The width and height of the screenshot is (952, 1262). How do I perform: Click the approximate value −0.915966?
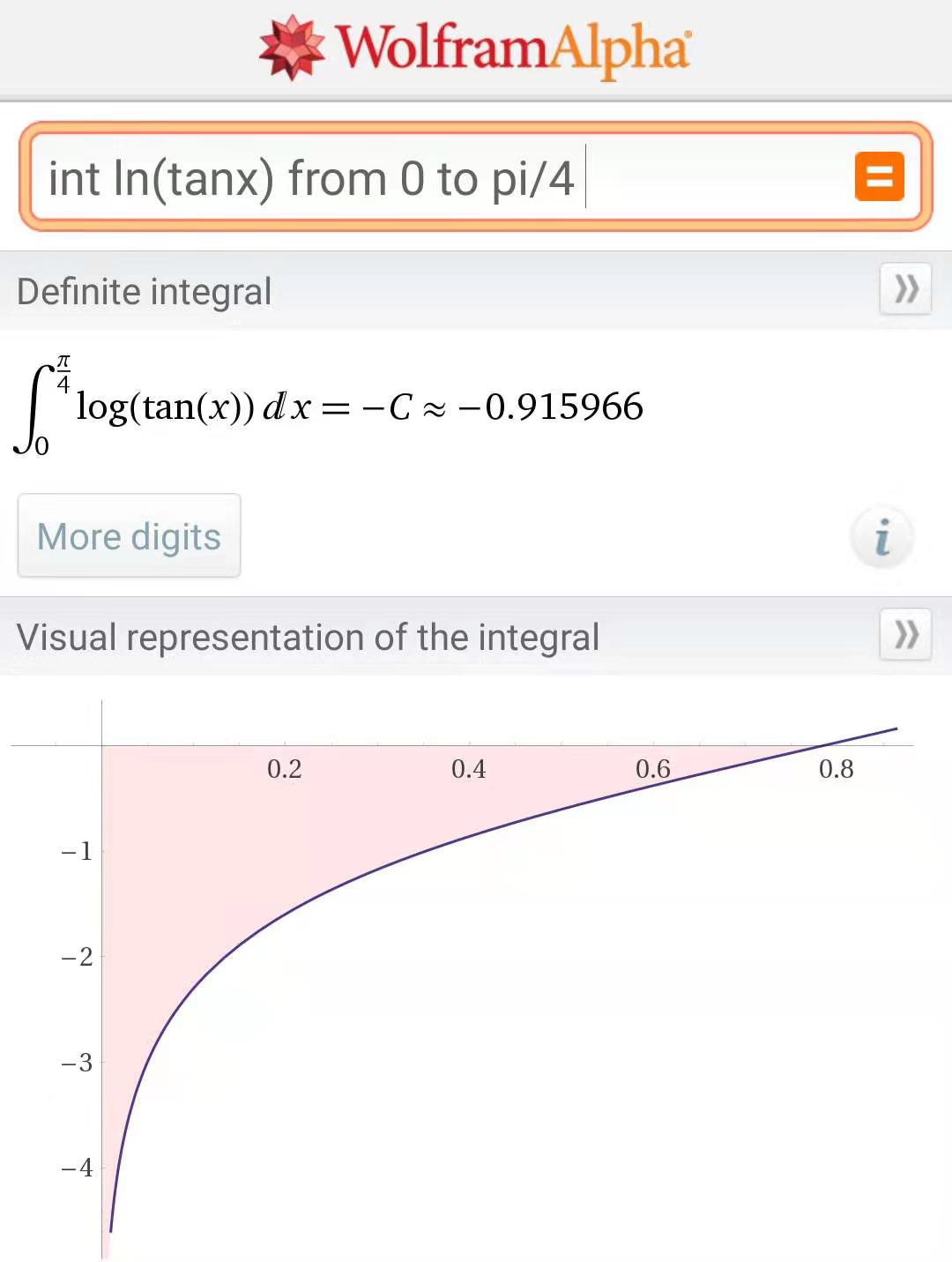(x=551, y=407)
